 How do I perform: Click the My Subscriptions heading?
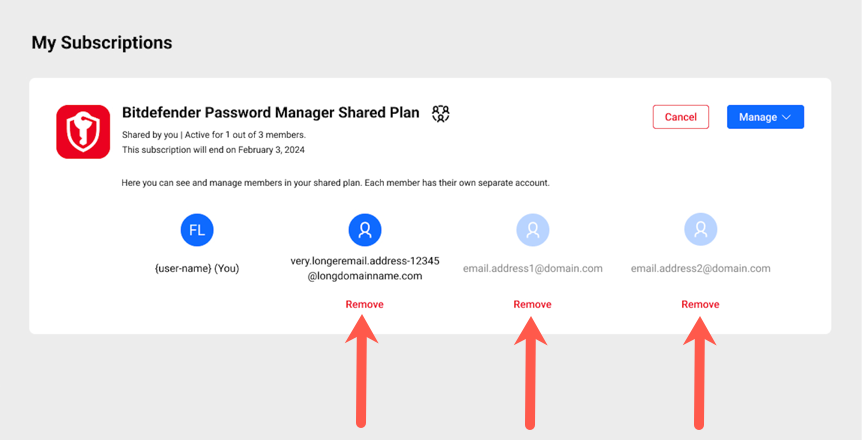click(102, 43)
